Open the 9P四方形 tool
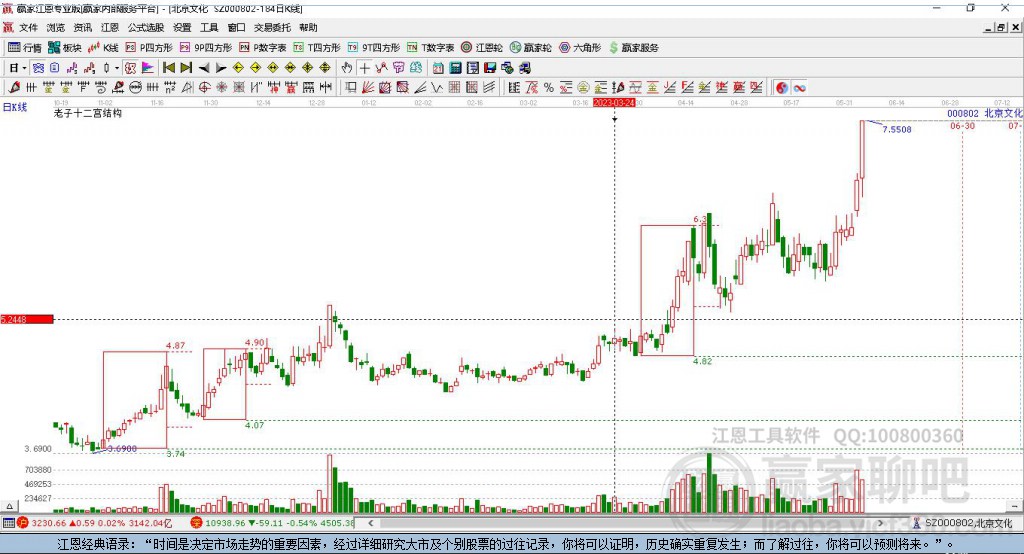 [x=206, y=48]
